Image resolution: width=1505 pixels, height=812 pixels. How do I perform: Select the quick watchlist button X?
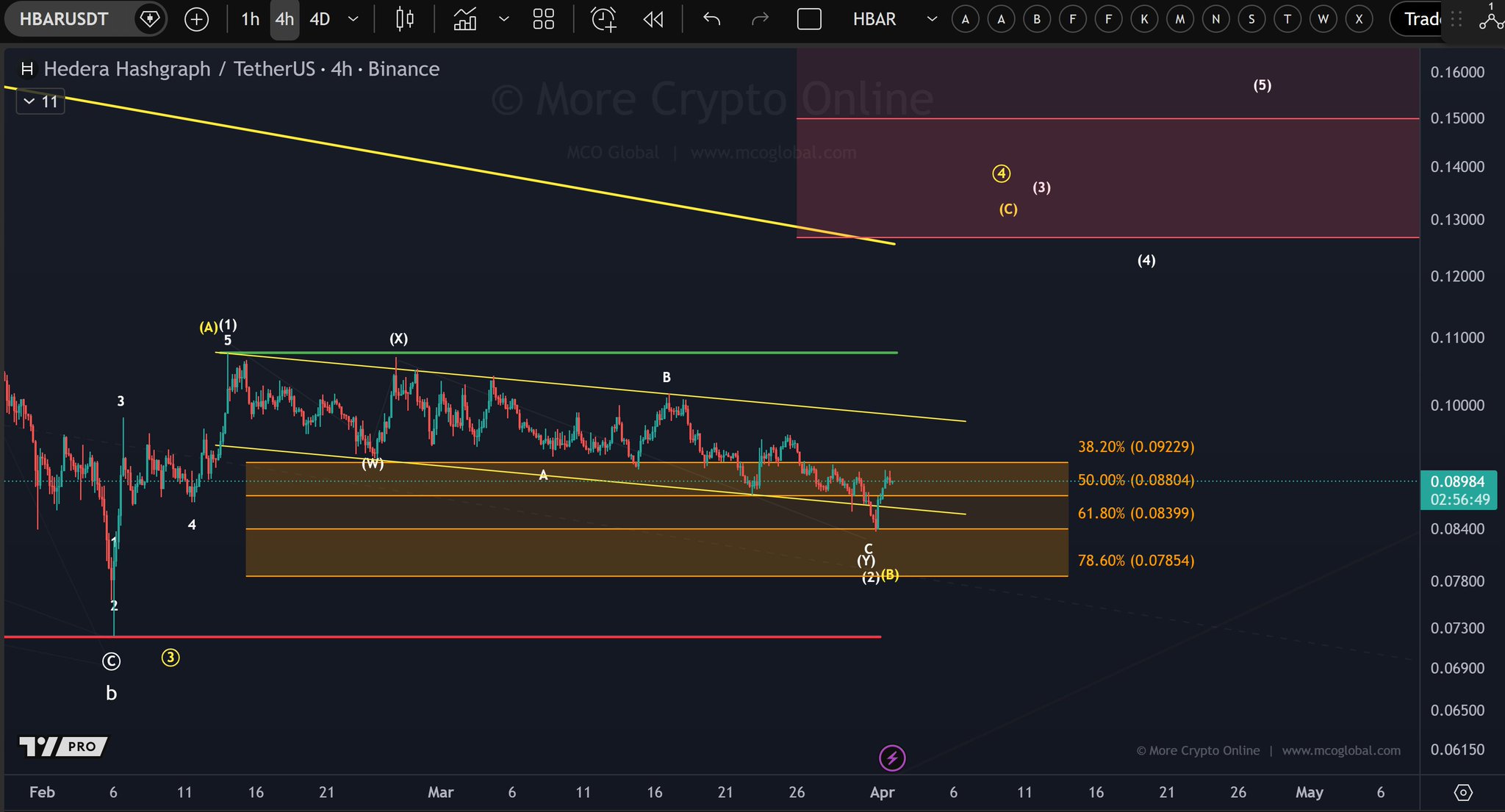pos(1359,19)
